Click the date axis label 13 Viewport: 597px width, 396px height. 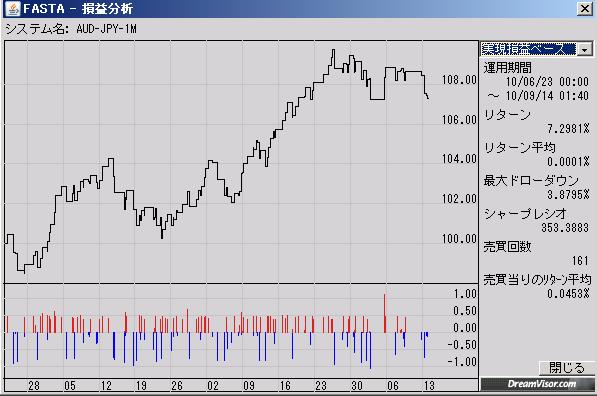[429, 386]
